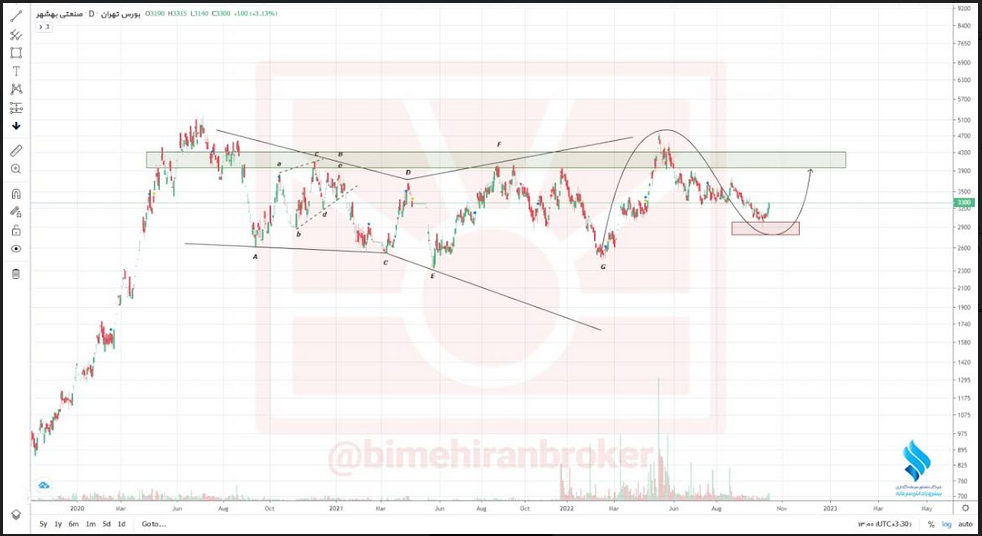Enable auto scale on price axis
This screenshot has width=982, height=536.
pos(965,524)
